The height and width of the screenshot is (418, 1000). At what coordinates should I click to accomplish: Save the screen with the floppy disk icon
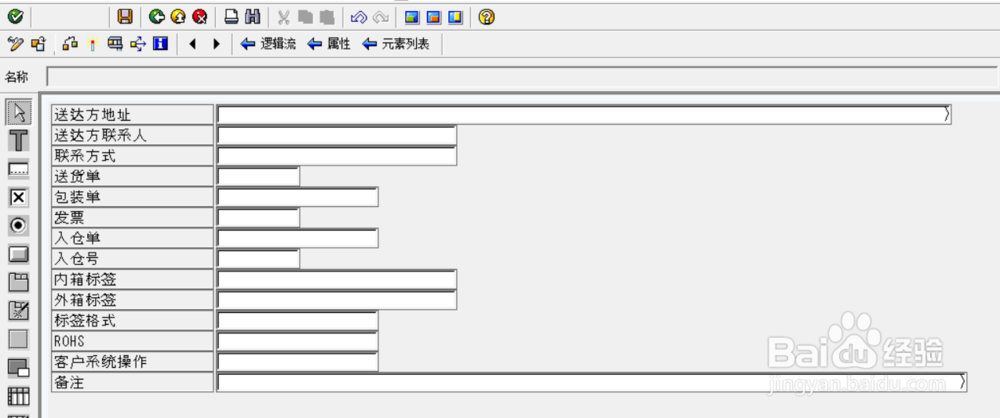[x=126, y=17]
